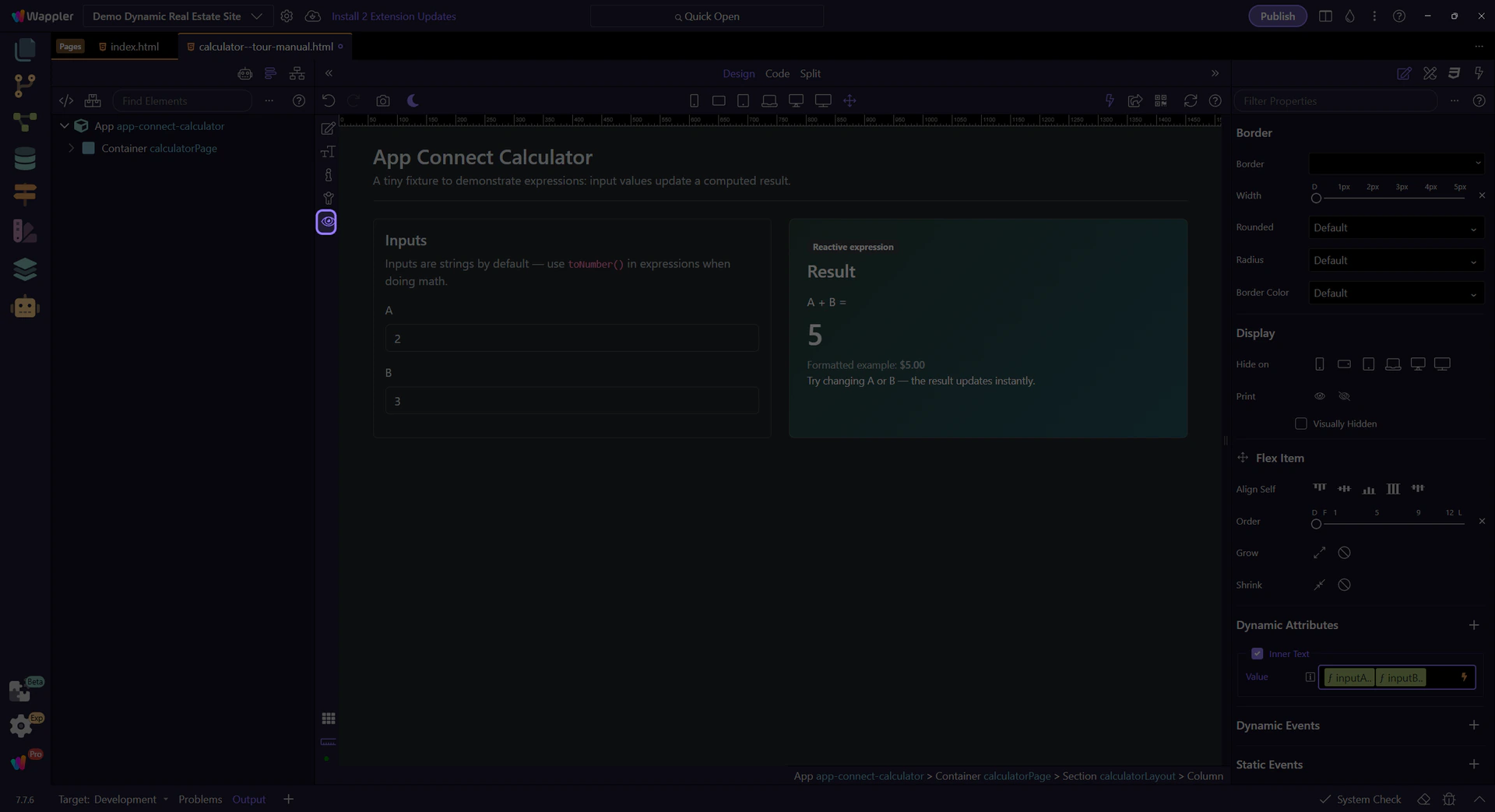Click the border Width slider handle
Screen dimensions: 1495x812
point(1316,199)
